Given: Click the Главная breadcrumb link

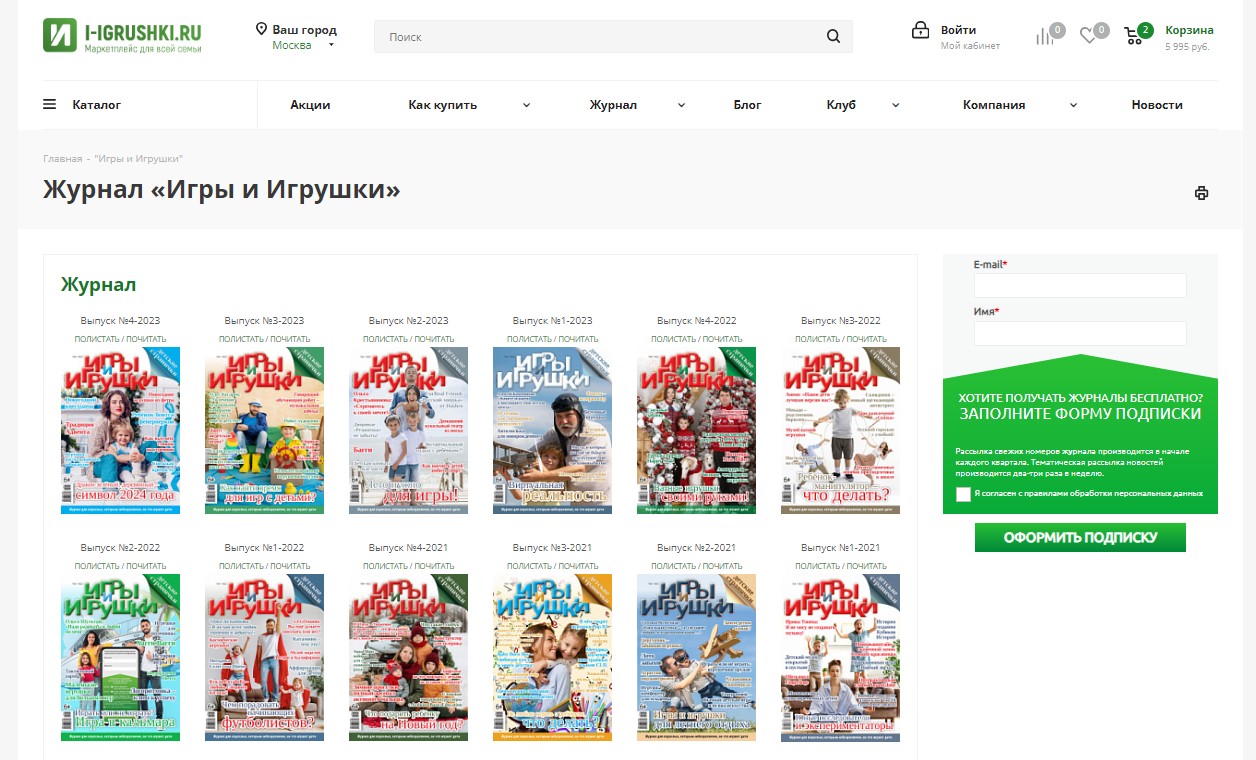Looking at the screenshot, I should coord(62,159).
